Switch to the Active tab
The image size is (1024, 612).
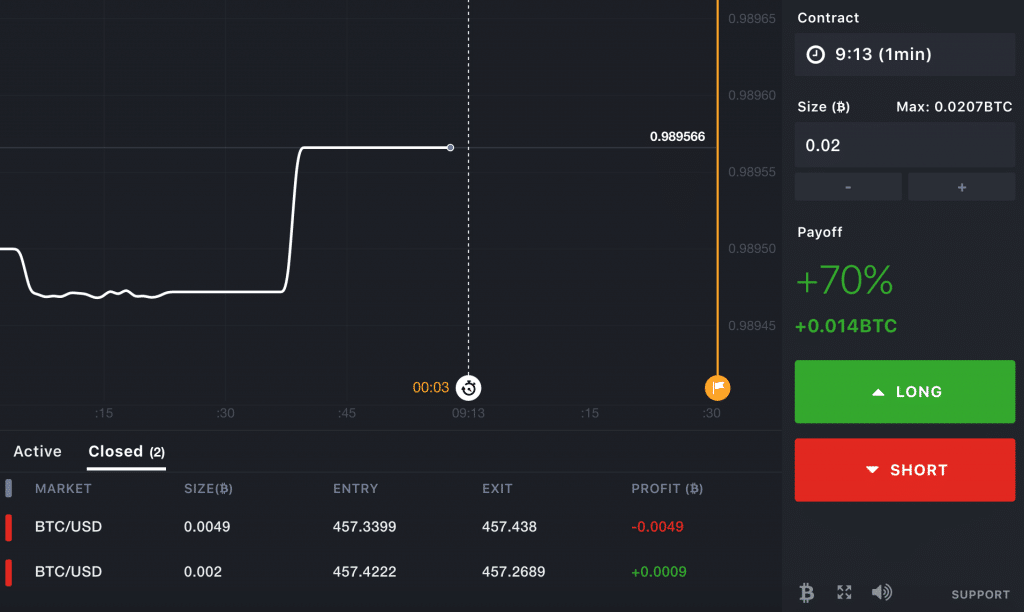tap(37, 452)
